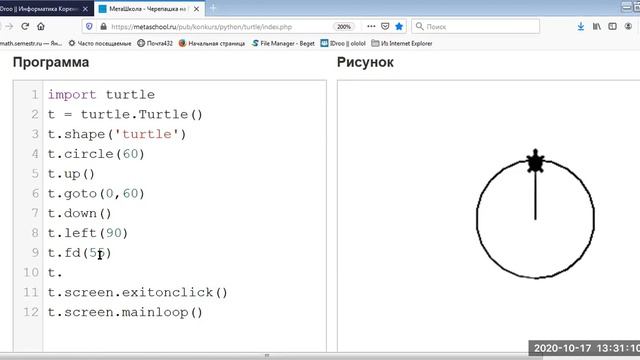Open the page actions three-dot menu
Viewport: 640px width, 360px height.
coord(371,26)
